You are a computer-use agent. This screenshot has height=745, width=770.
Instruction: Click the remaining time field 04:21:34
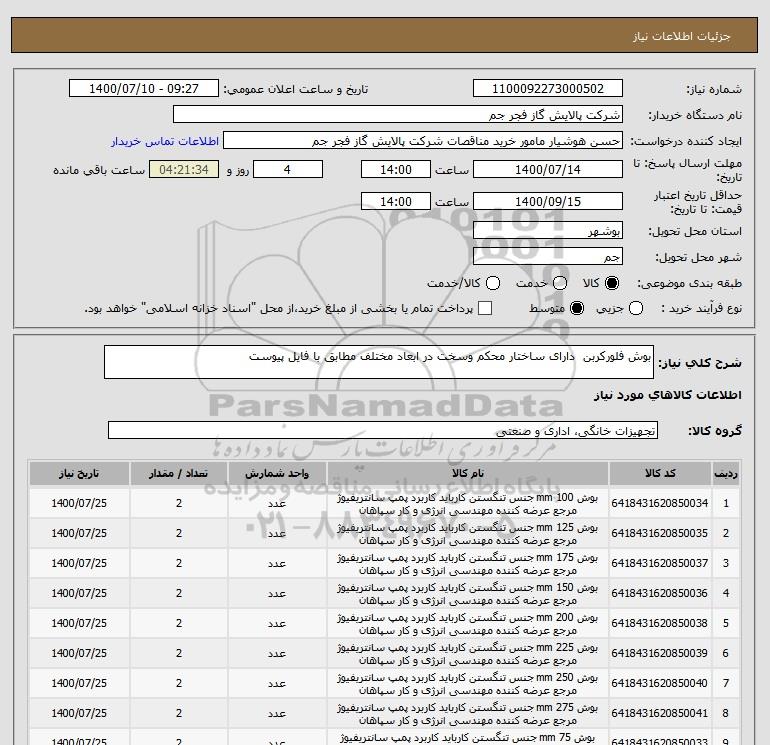pyautogui.click(x=184, y=169)
